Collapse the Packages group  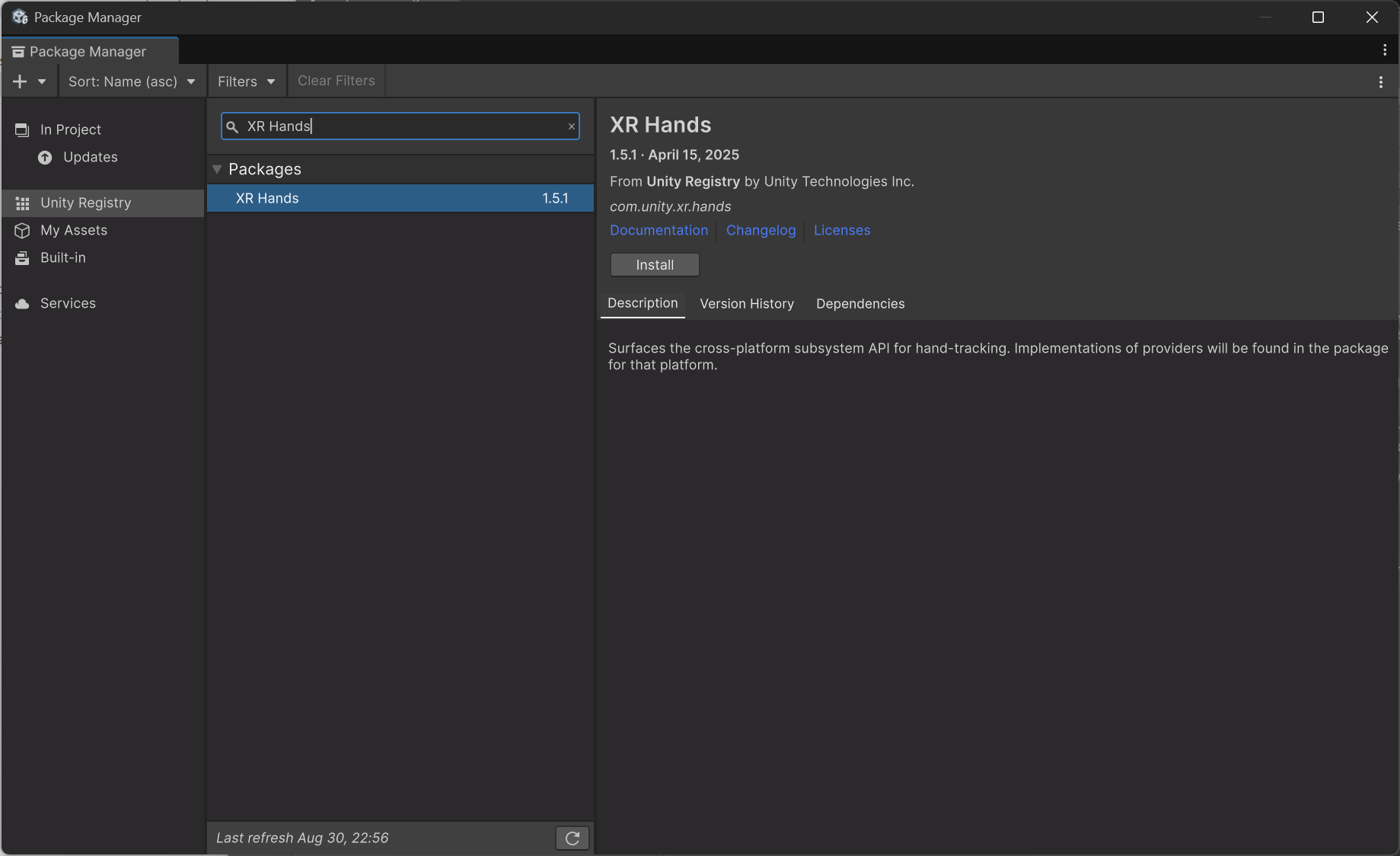(217, 169)
